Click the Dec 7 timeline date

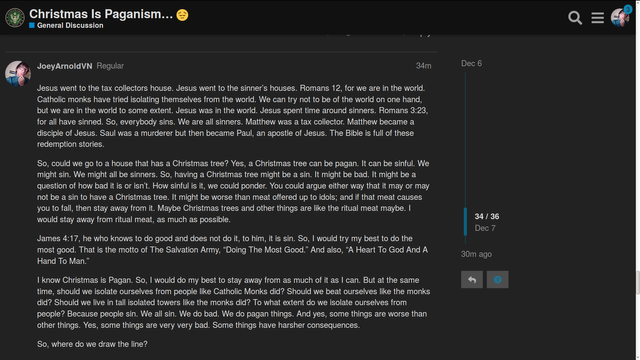coord(485,228)
